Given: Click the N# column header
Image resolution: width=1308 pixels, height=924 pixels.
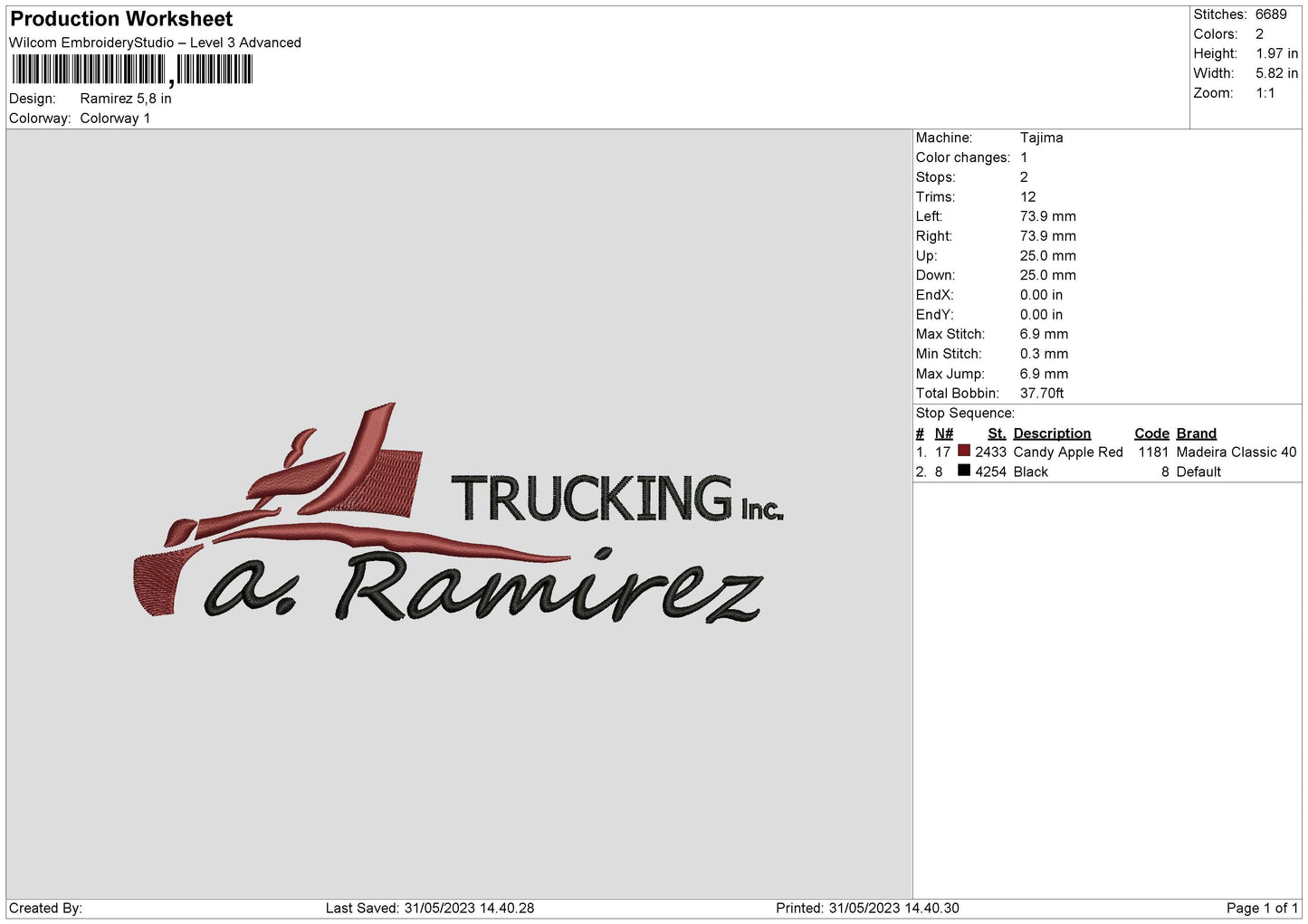Looking at the screenshot, I should [944, 433].
